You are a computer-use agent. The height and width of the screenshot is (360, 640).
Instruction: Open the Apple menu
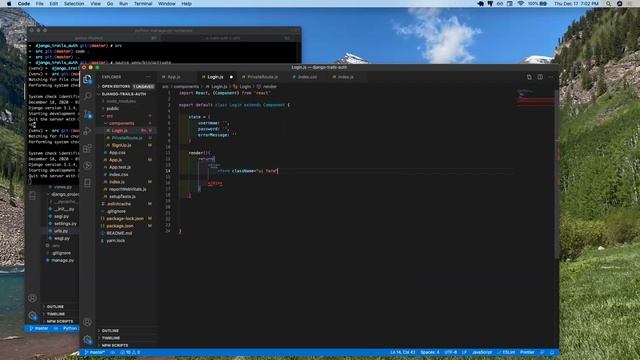pos(9,4)
